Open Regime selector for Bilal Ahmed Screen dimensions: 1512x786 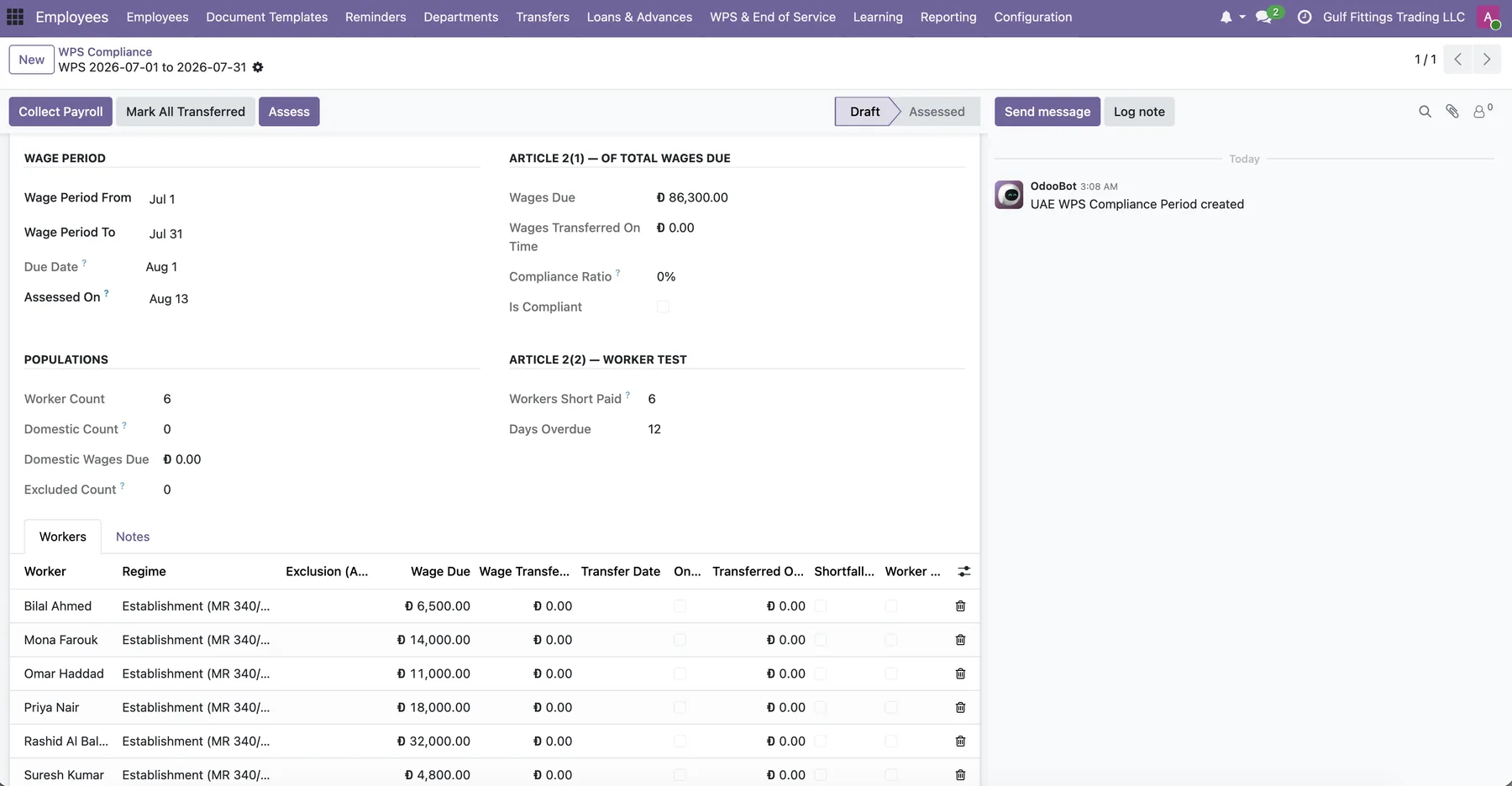click(196, 606)
